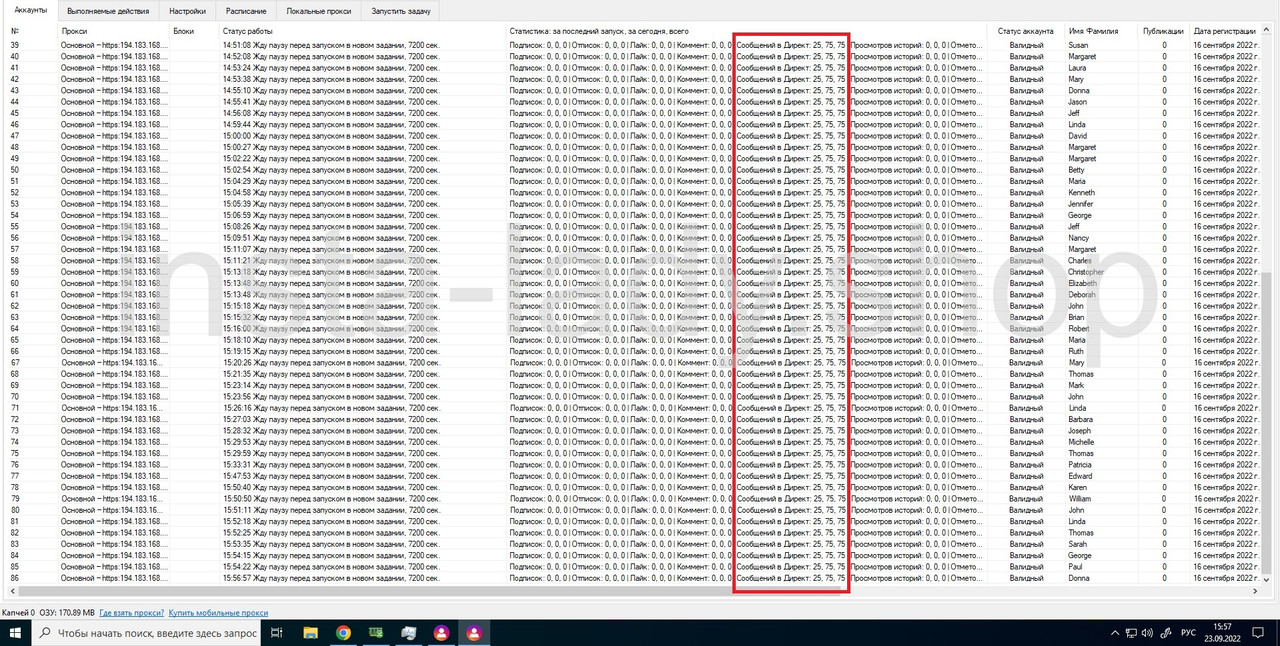
Task: Click the volume speaker tray icon
Action: click(x=1148, y=633)
